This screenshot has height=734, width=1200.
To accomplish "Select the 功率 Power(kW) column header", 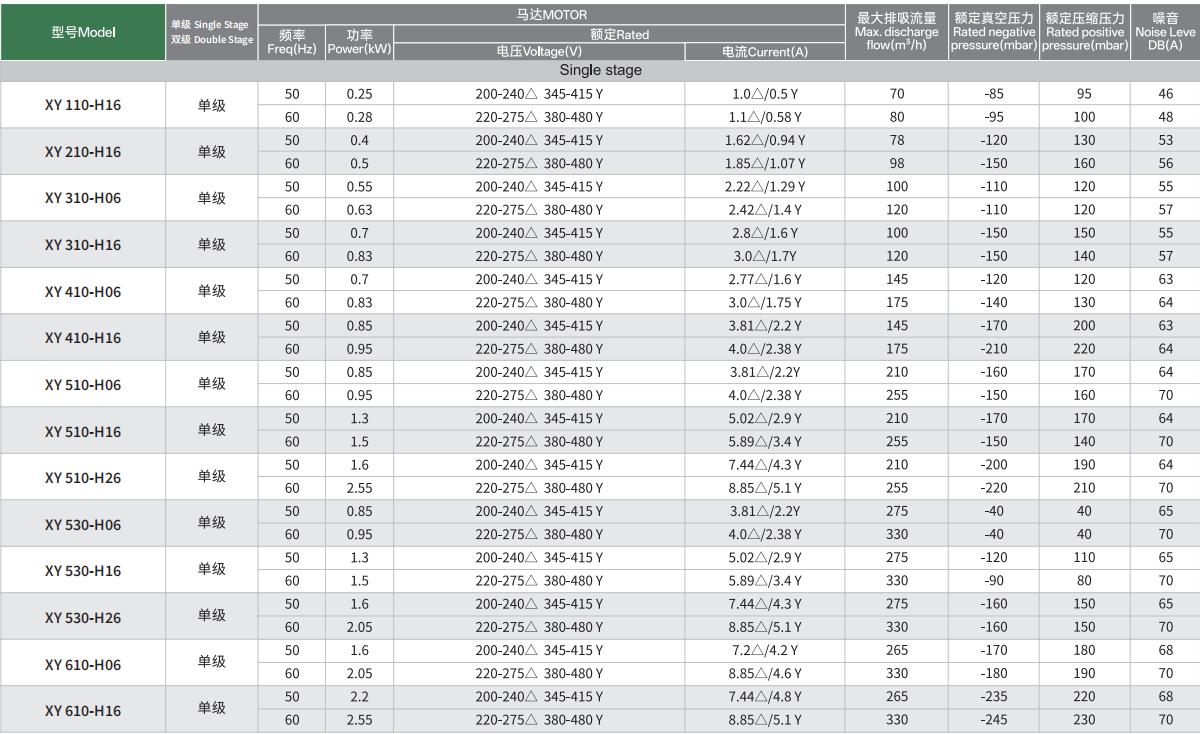I will click(359, 42).
